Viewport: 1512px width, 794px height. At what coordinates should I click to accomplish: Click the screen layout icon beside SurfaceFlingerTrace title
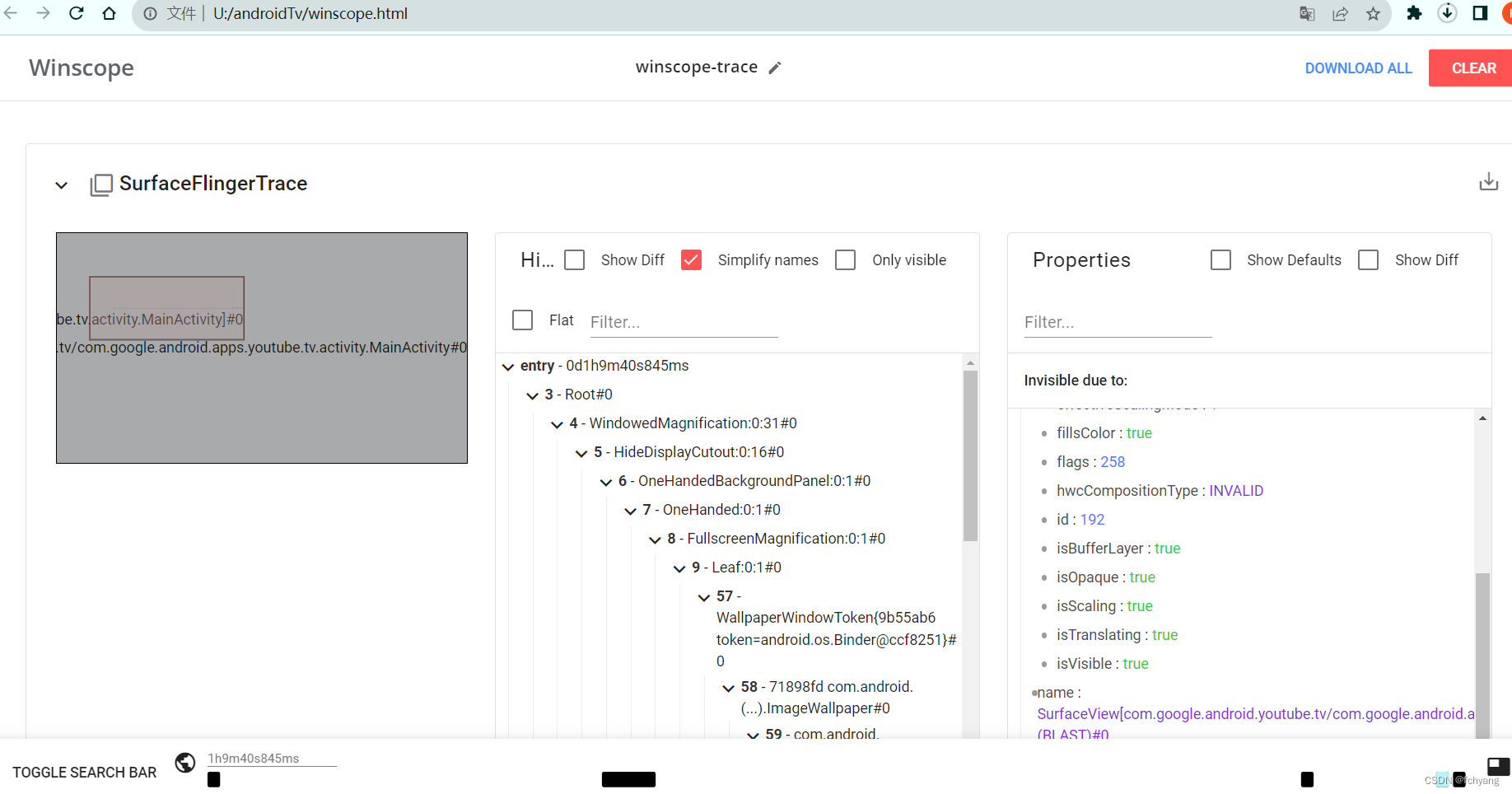[x=100, y=184]
